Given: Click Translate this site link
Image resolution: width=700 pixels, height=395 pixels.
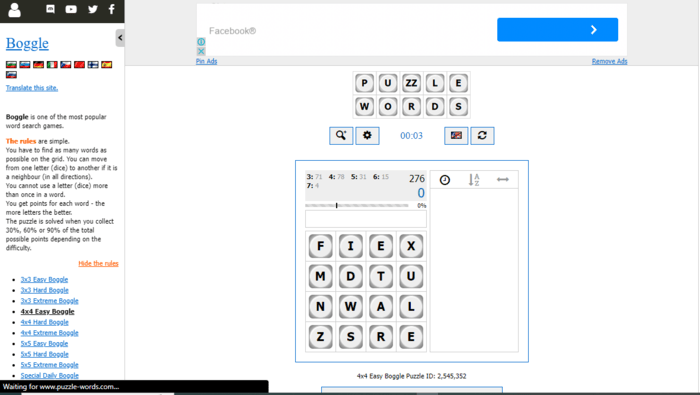Looking at the screenshot, I should [32, 88].
